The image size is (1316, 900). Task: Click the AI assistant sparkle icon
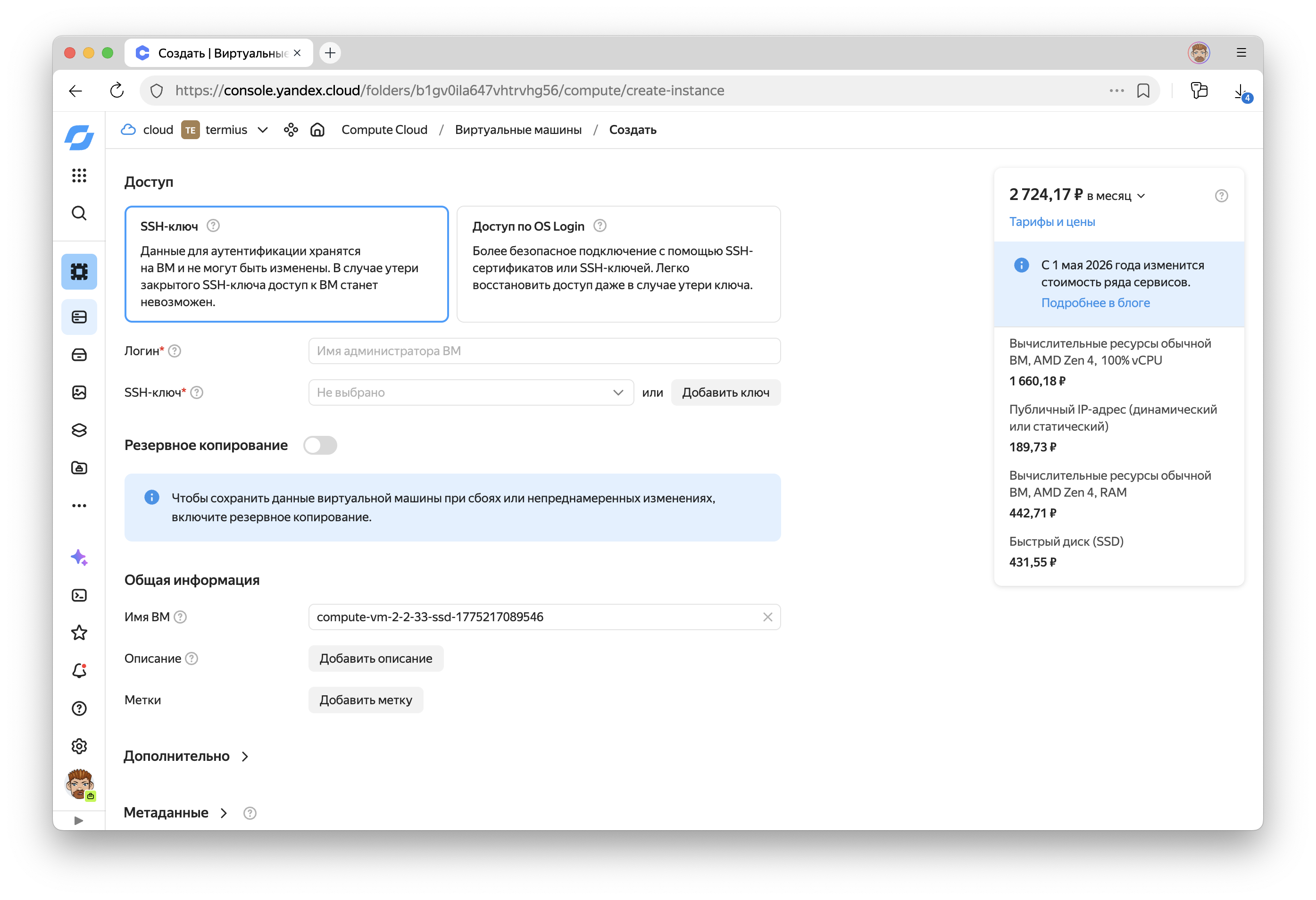point(79,558)
